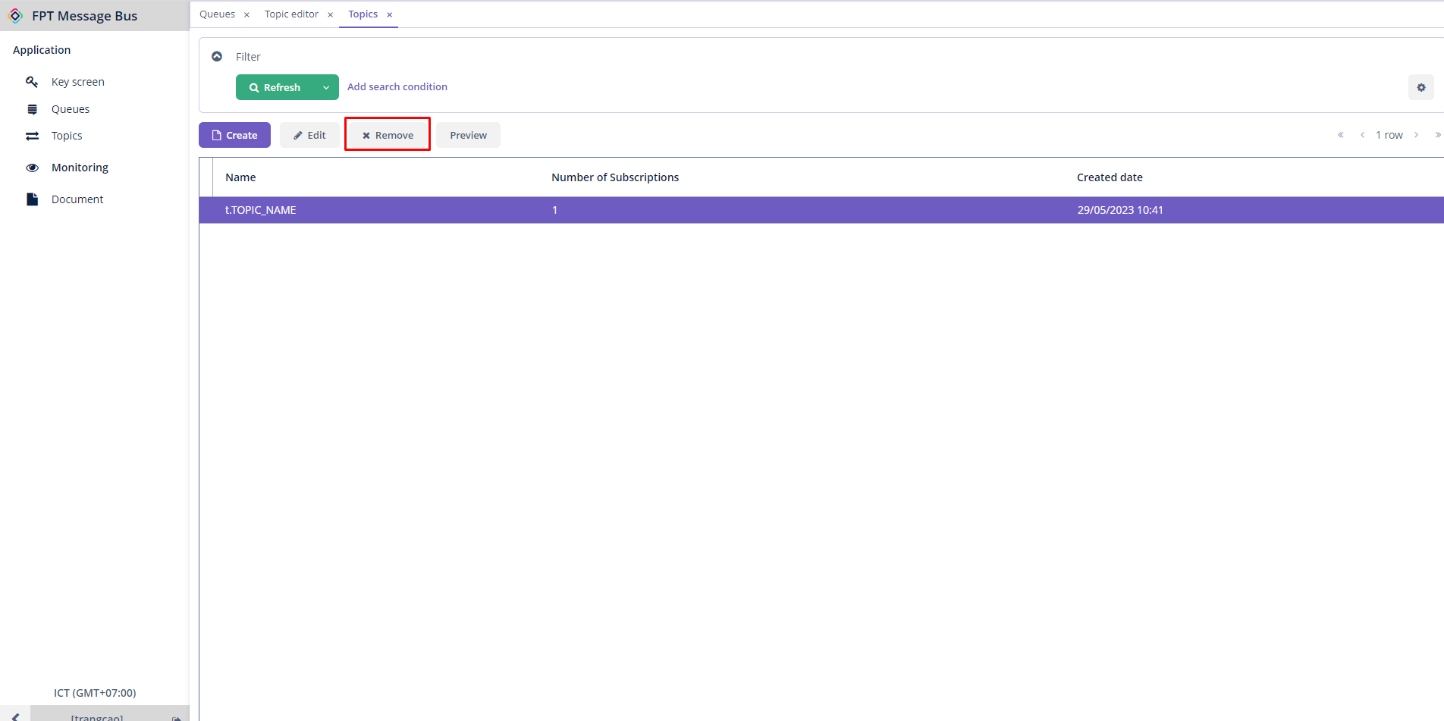Image resolution: width=1444 pixels, height=721 pixels.
Task: Switch to the Queues tab
Action: (x=217, y=14)
